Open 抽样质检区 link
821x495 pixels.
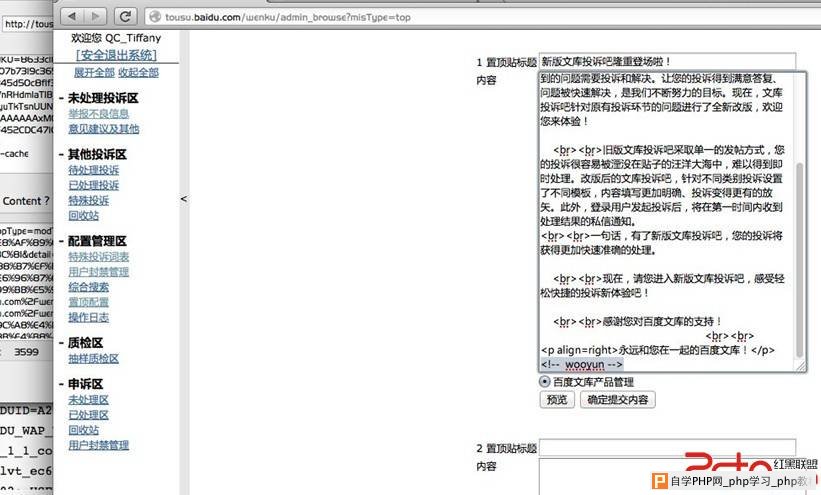point(94,359)
